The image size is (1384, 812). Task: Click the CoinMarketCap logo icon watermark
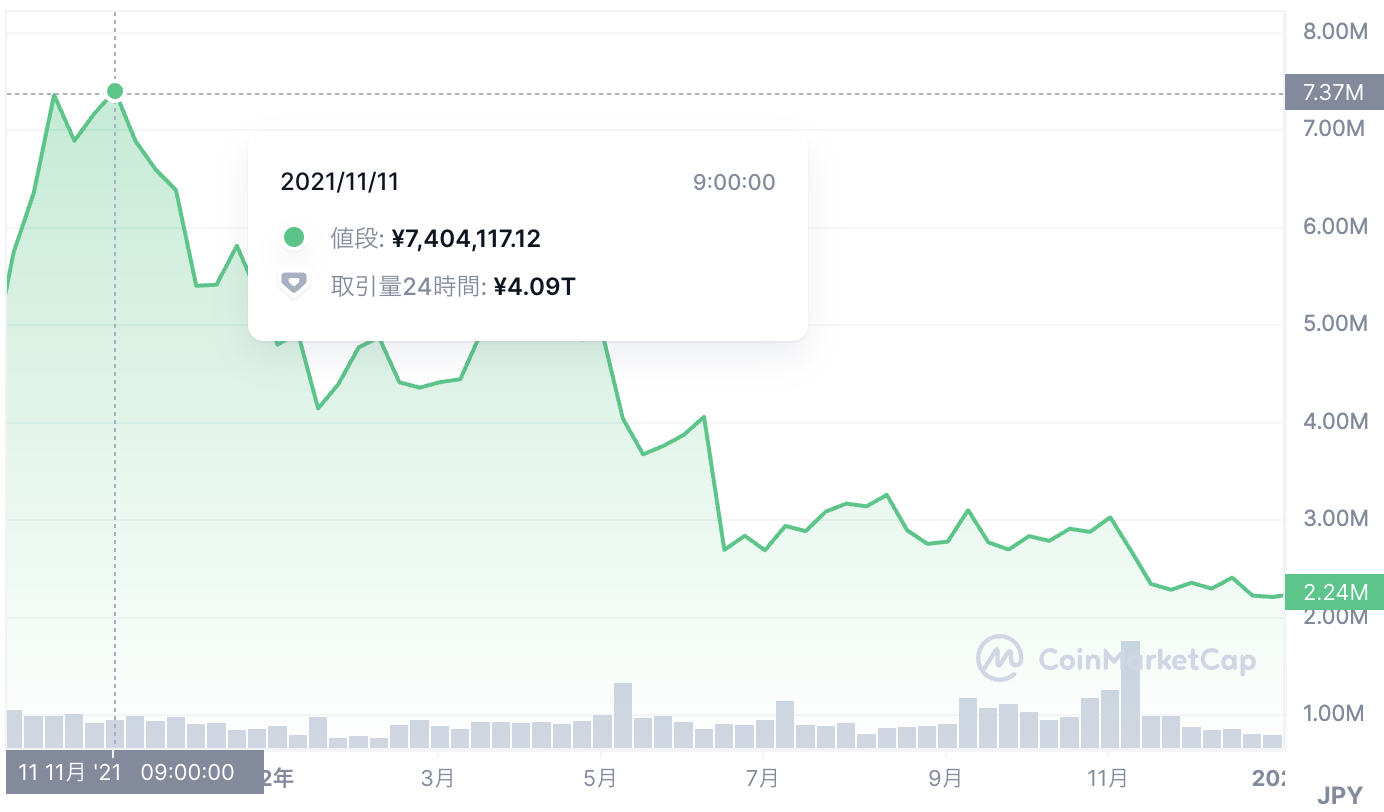1000,658
